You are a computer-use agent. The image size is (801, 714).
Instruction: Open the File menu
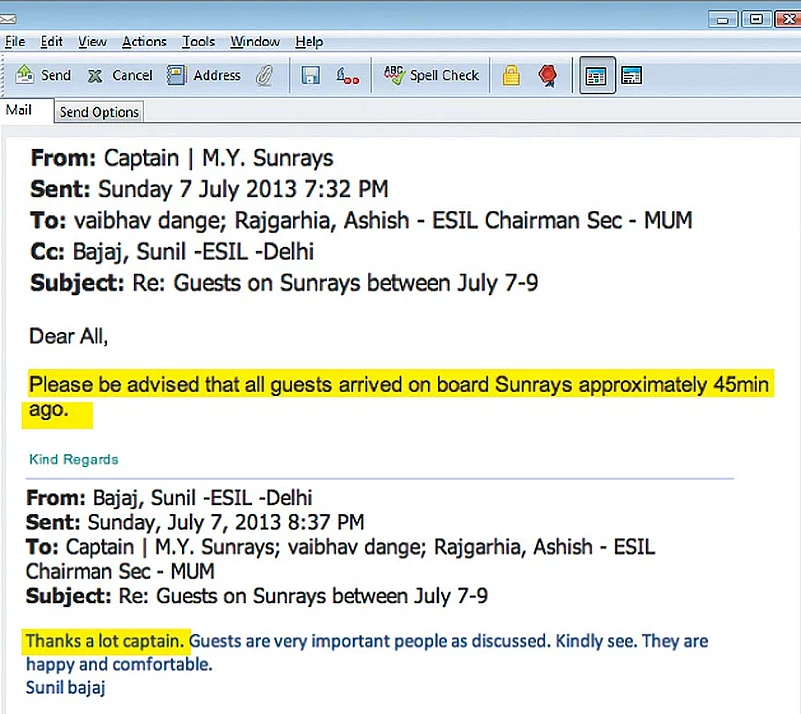(15, 41)
